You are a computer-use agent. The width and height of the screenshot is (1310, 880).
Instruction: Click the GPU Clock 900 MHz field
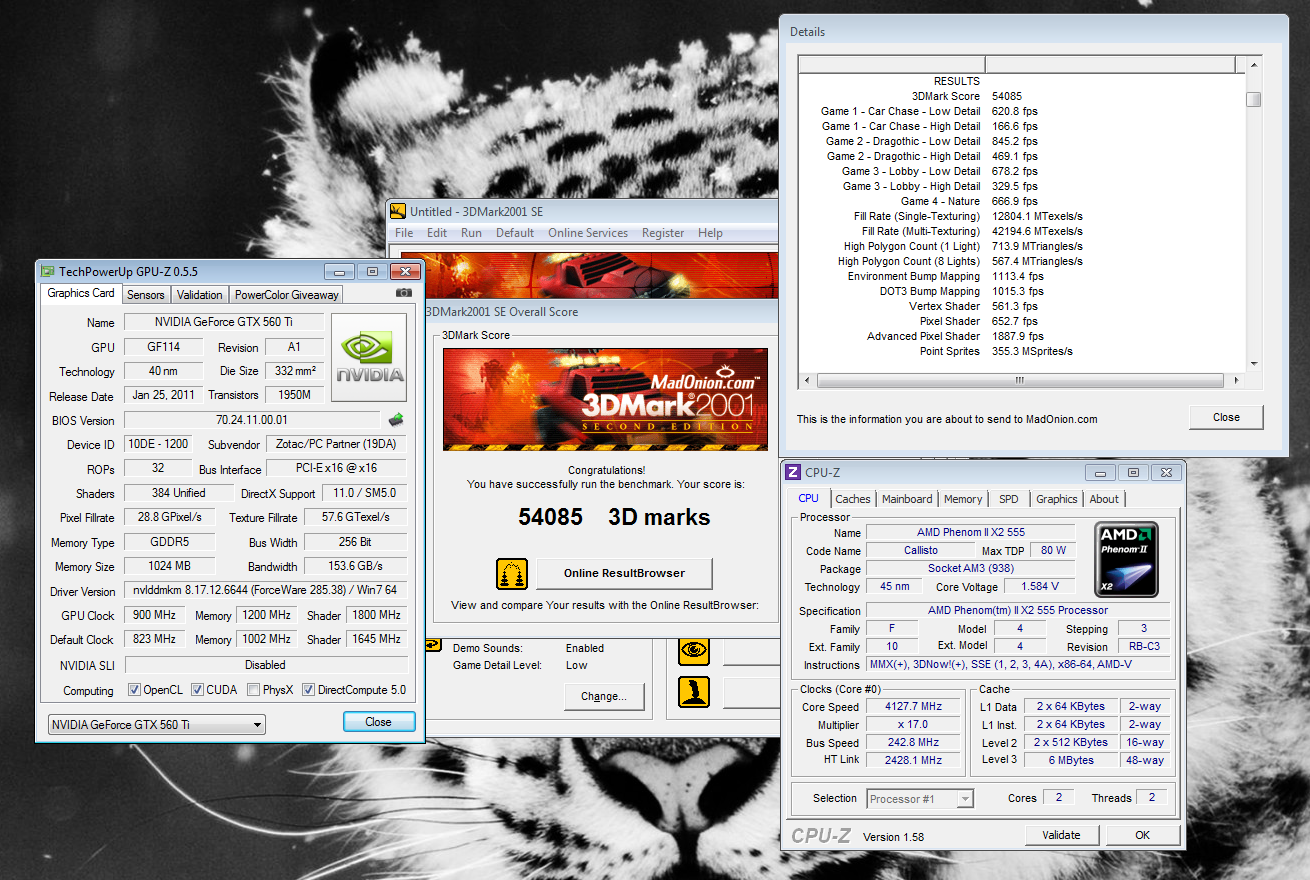(157, 615)
